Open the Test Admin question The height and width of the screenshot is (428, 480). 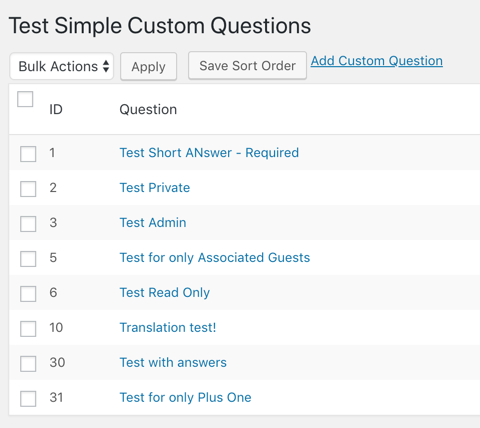coord(153,223)
